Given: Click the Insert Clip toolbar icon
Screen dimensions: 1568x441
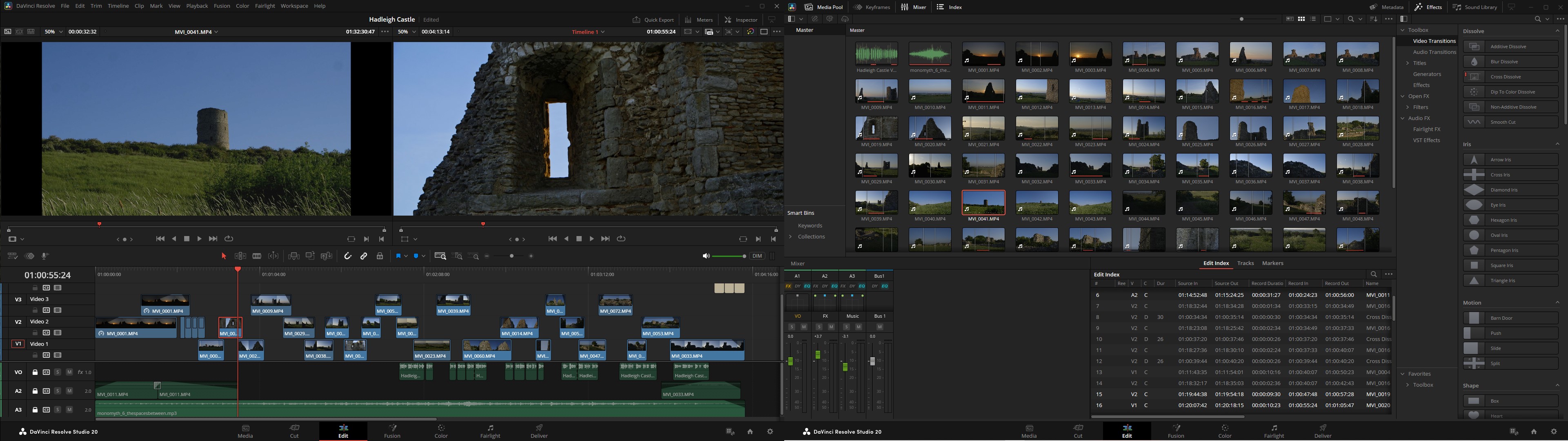Looking at the screenshot, I should [x=294, y=256].
